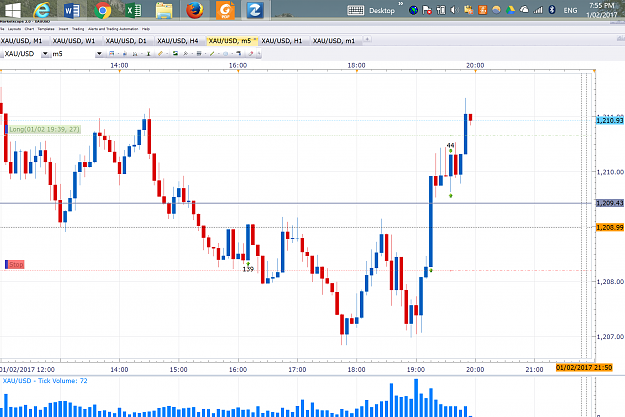Screen dimensions: 625x417
Task: Click the add new chart tab button
Action: point(368,39)
